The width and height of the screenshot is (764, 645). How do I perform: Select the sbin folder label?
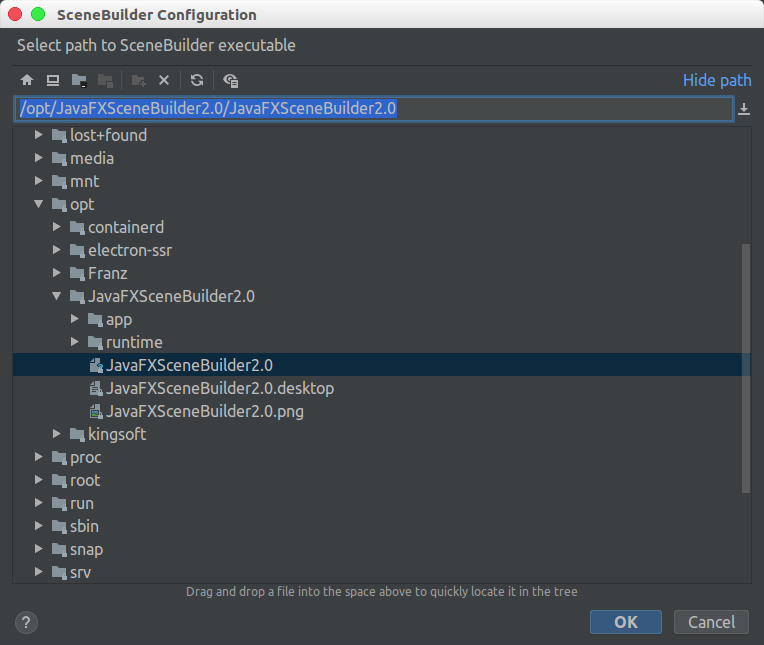click(x=84, y=526)
